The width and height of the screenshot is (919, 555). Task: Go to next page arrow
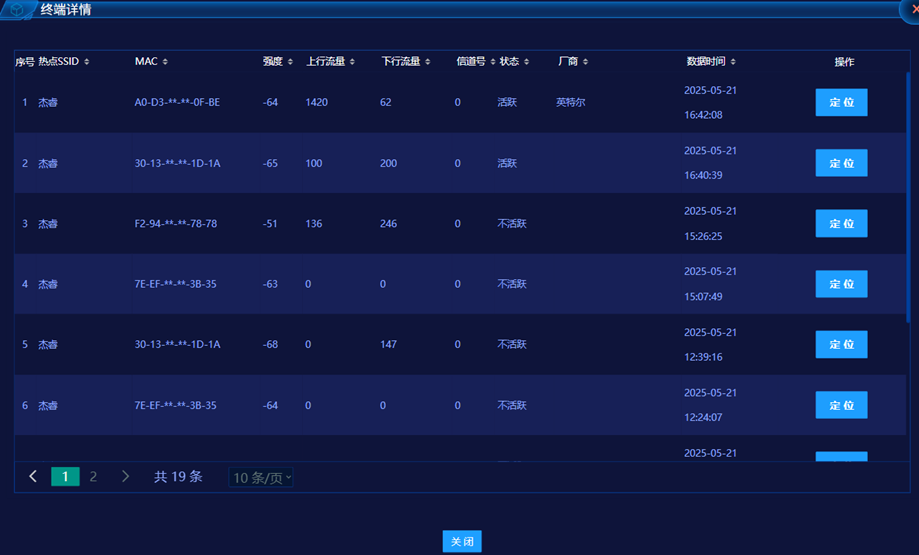[x=125, y=476]
